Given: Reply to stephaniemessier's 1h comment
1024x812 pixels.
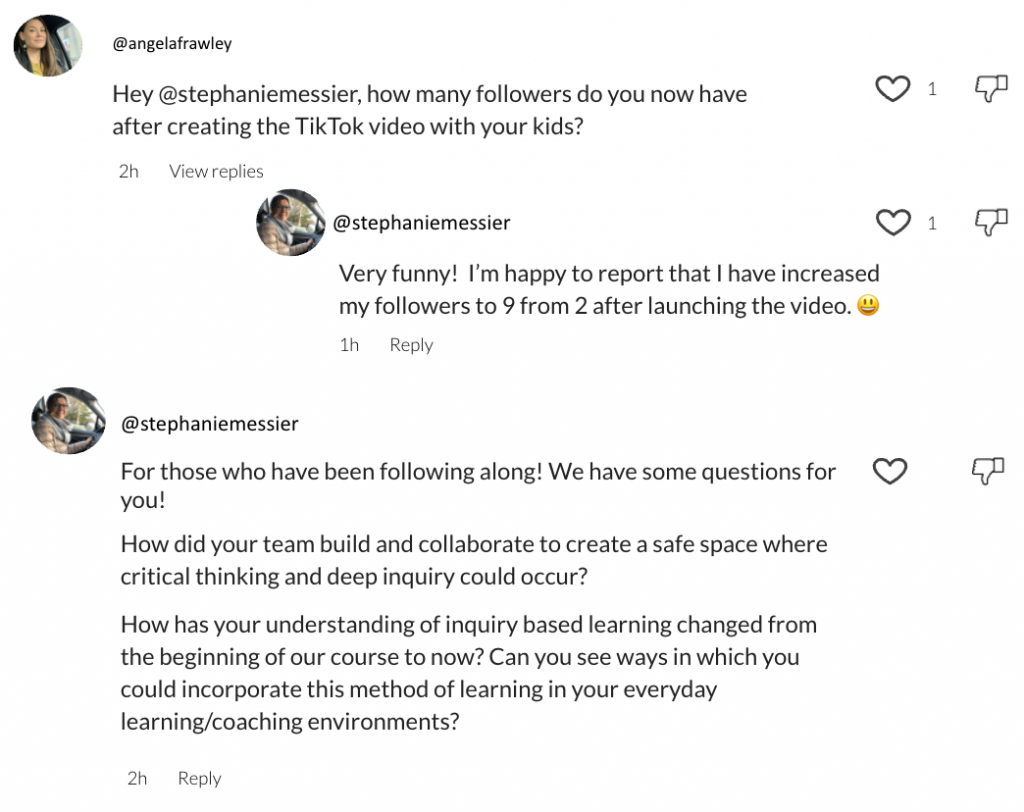Looking at the screenshot, I should [411, 345].
